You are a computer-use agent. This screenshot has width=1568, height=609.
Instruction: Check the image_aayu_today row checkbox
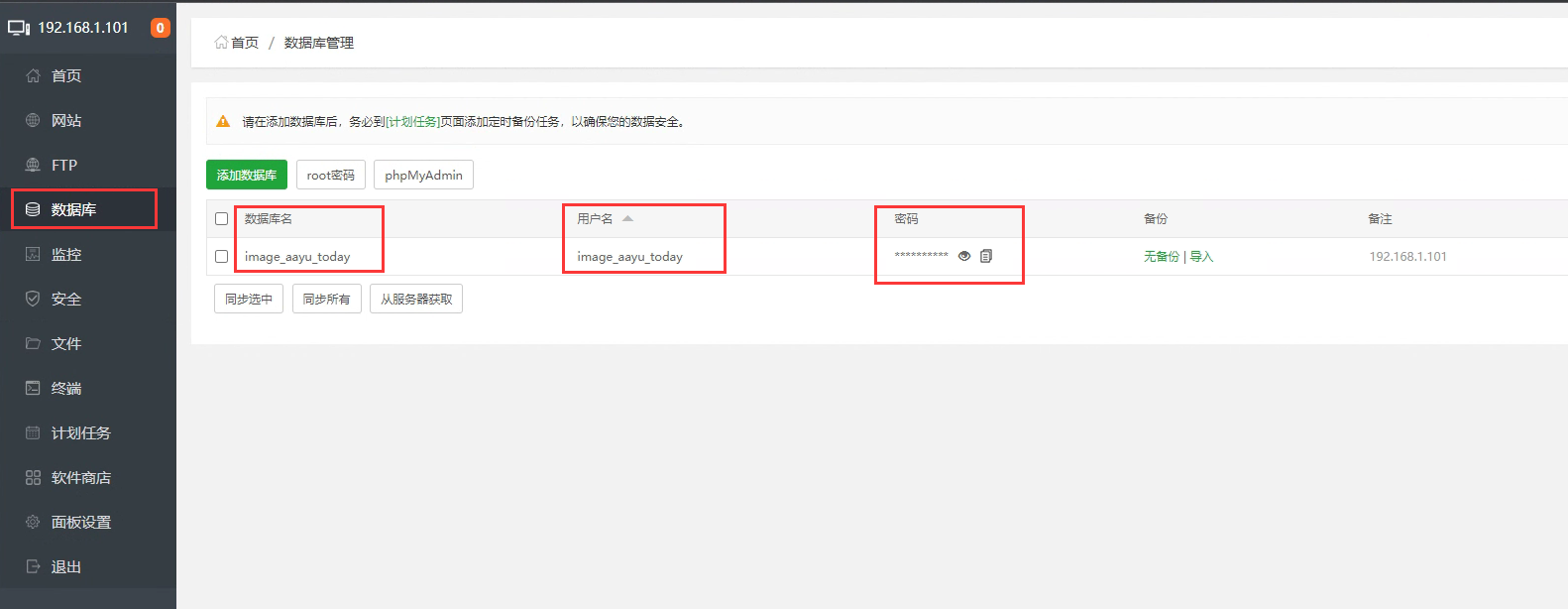222,257
